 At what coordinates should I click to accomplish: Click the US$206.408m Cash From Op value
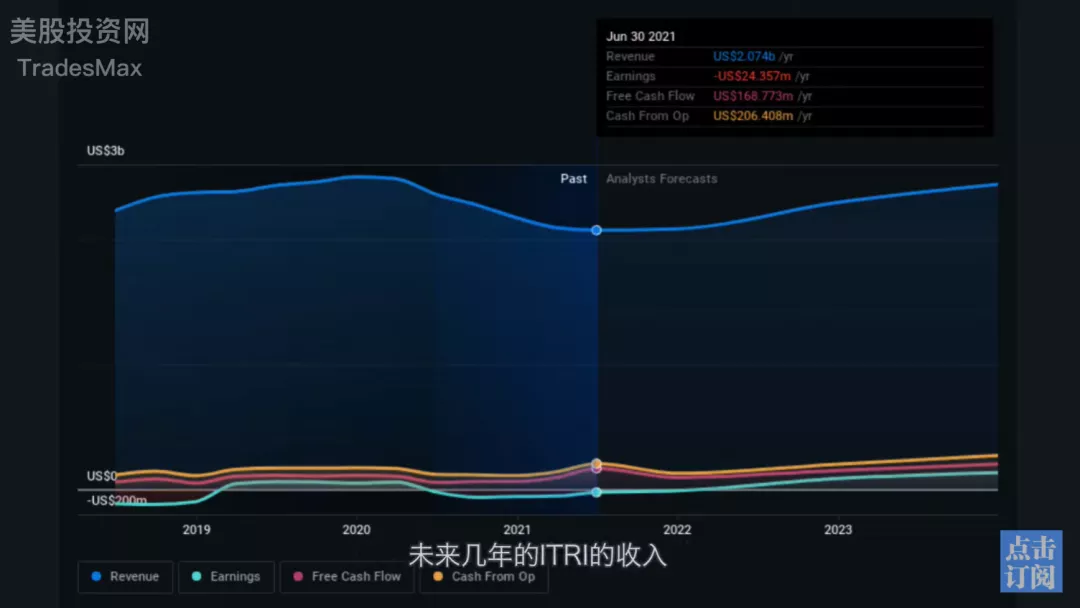point(752,116)
